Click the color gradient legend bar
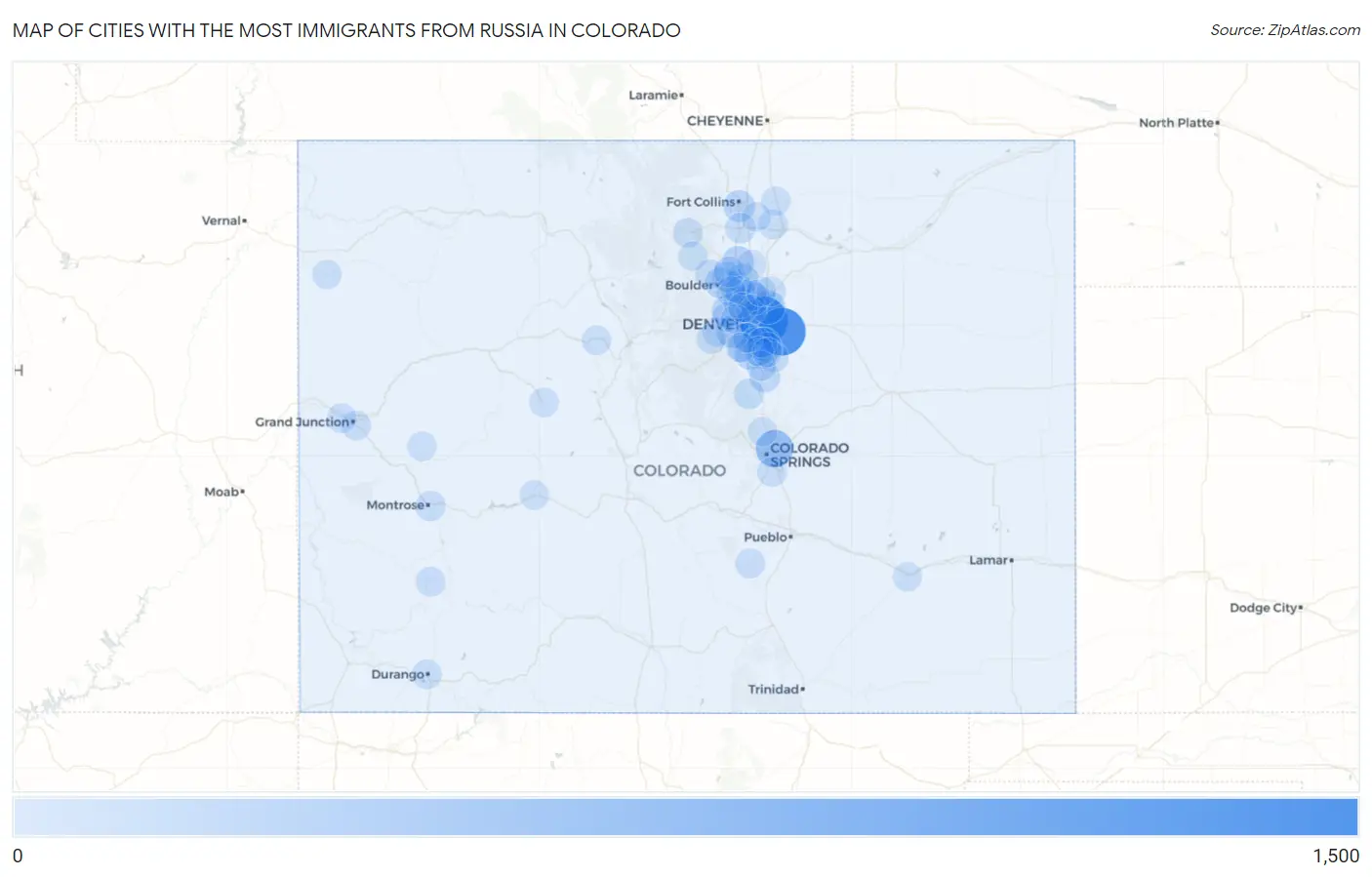Image resolution: width=1372 pixels, height=877 pixels. [685, 817]
